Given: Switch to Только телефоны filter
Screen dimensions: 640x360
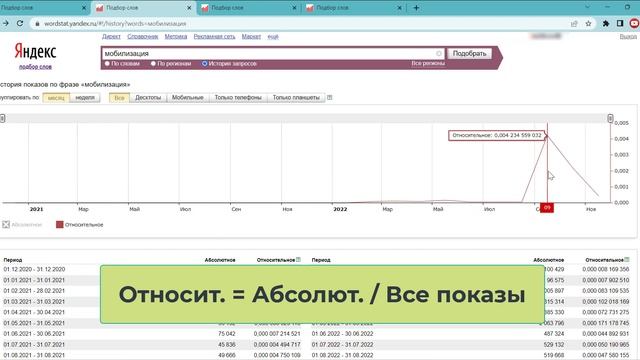Looking at the screenshot, I should point(238,98).
